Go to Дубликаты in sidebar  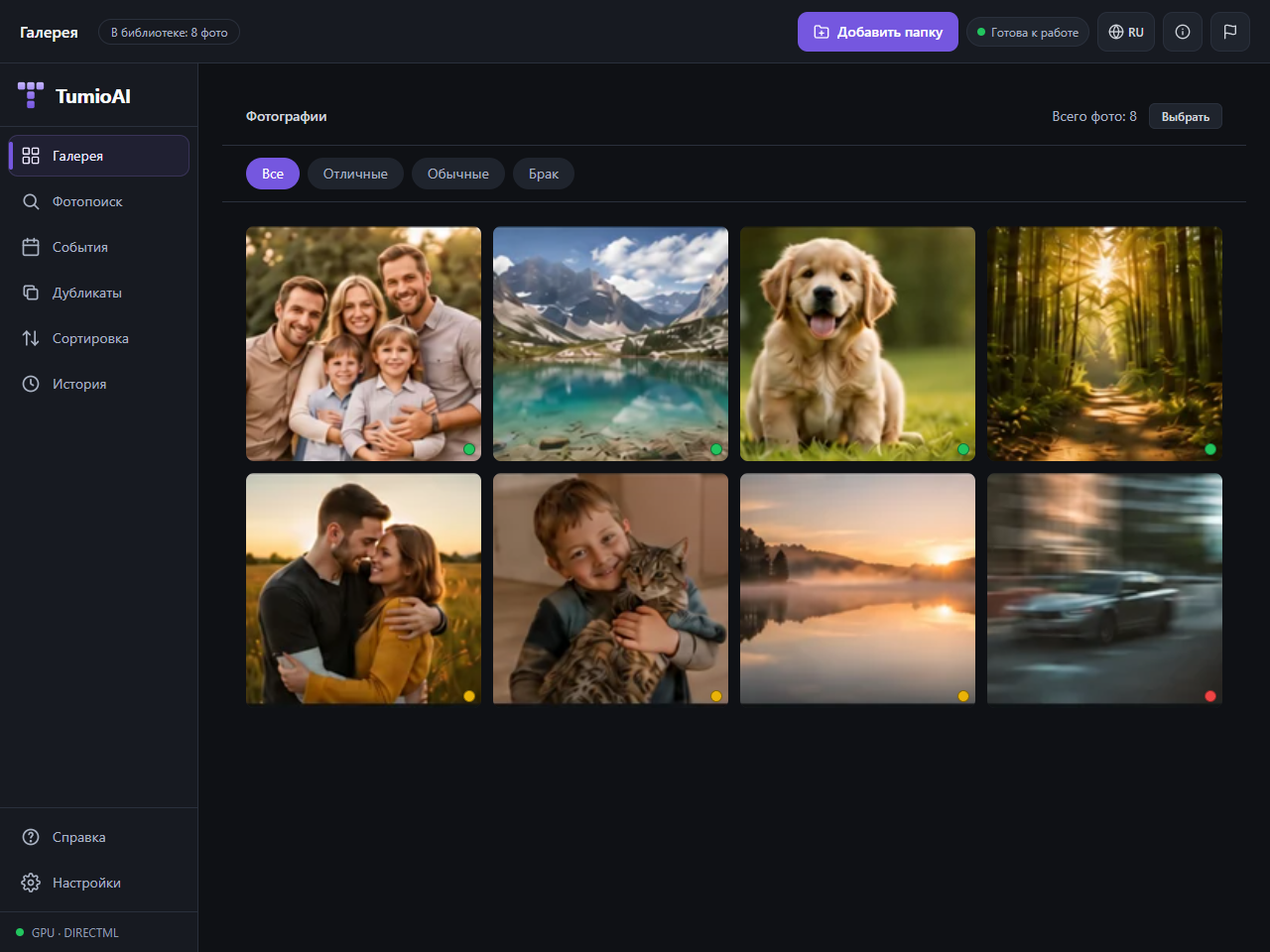point(99,293)
